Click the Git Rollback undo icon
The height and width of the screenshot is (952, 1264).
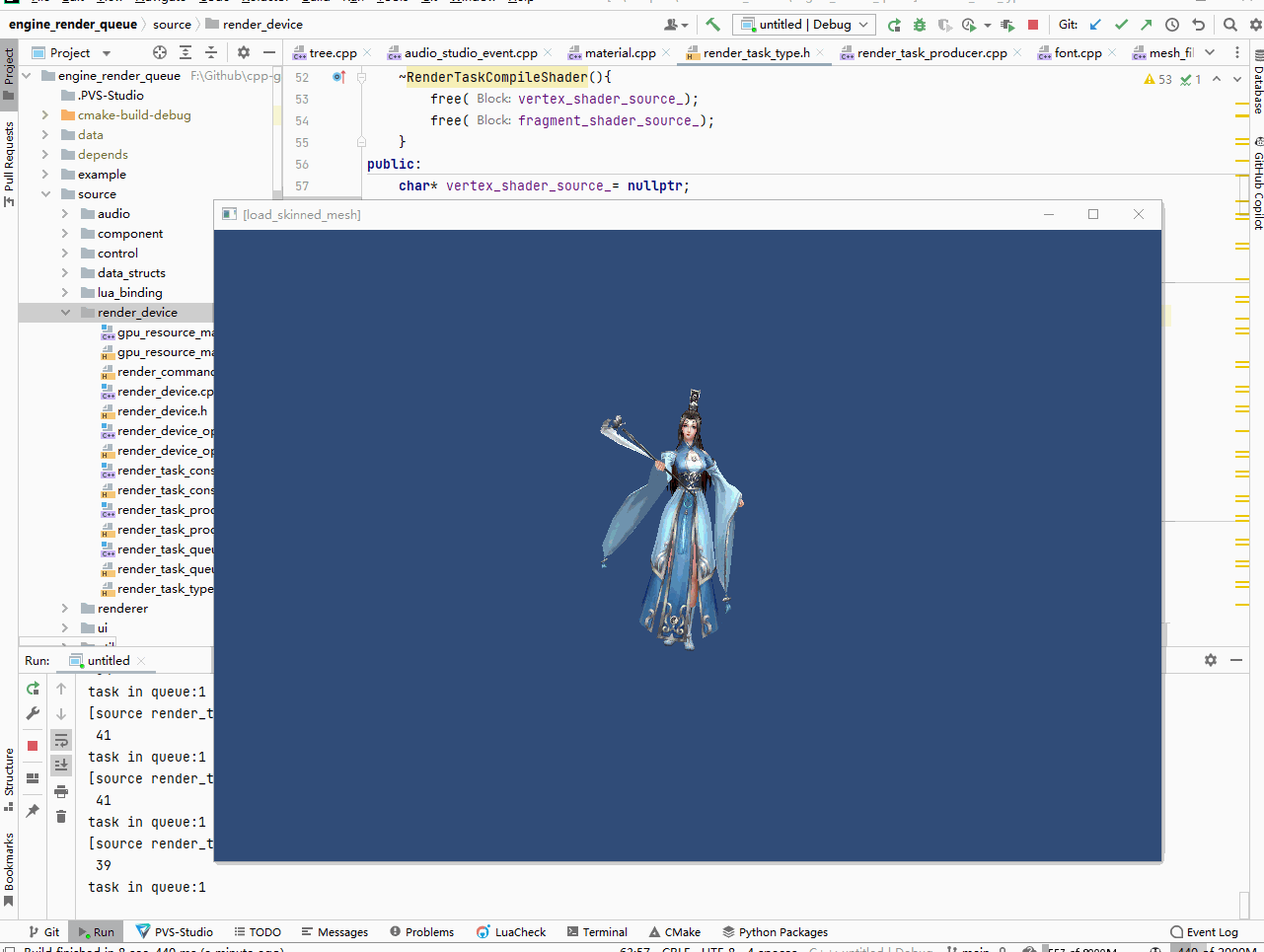pyautogui.click(x=1199, y=25)
